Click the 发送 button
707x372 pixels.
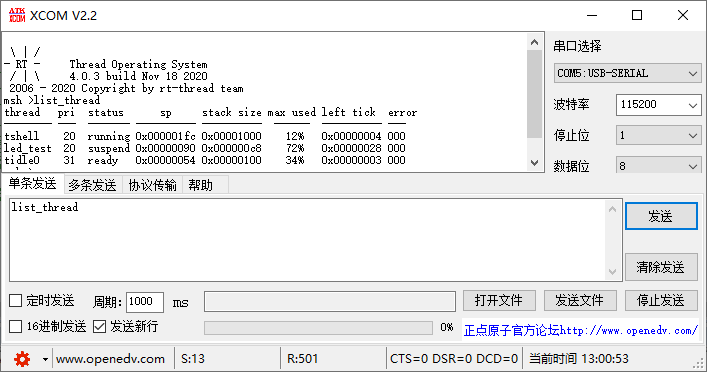(661, 216)
